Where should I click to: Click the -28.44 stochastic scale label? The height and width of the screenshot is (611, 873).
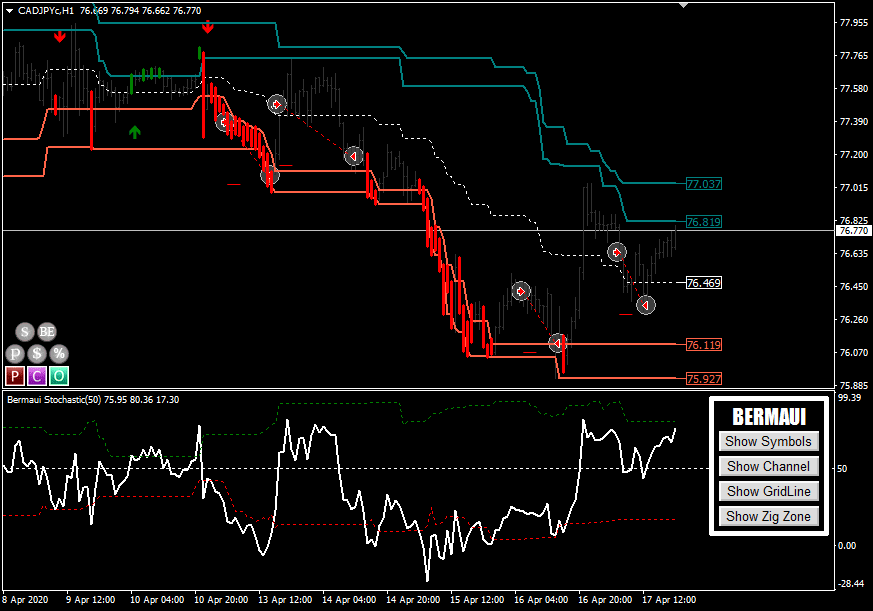[x=851, y=584]
